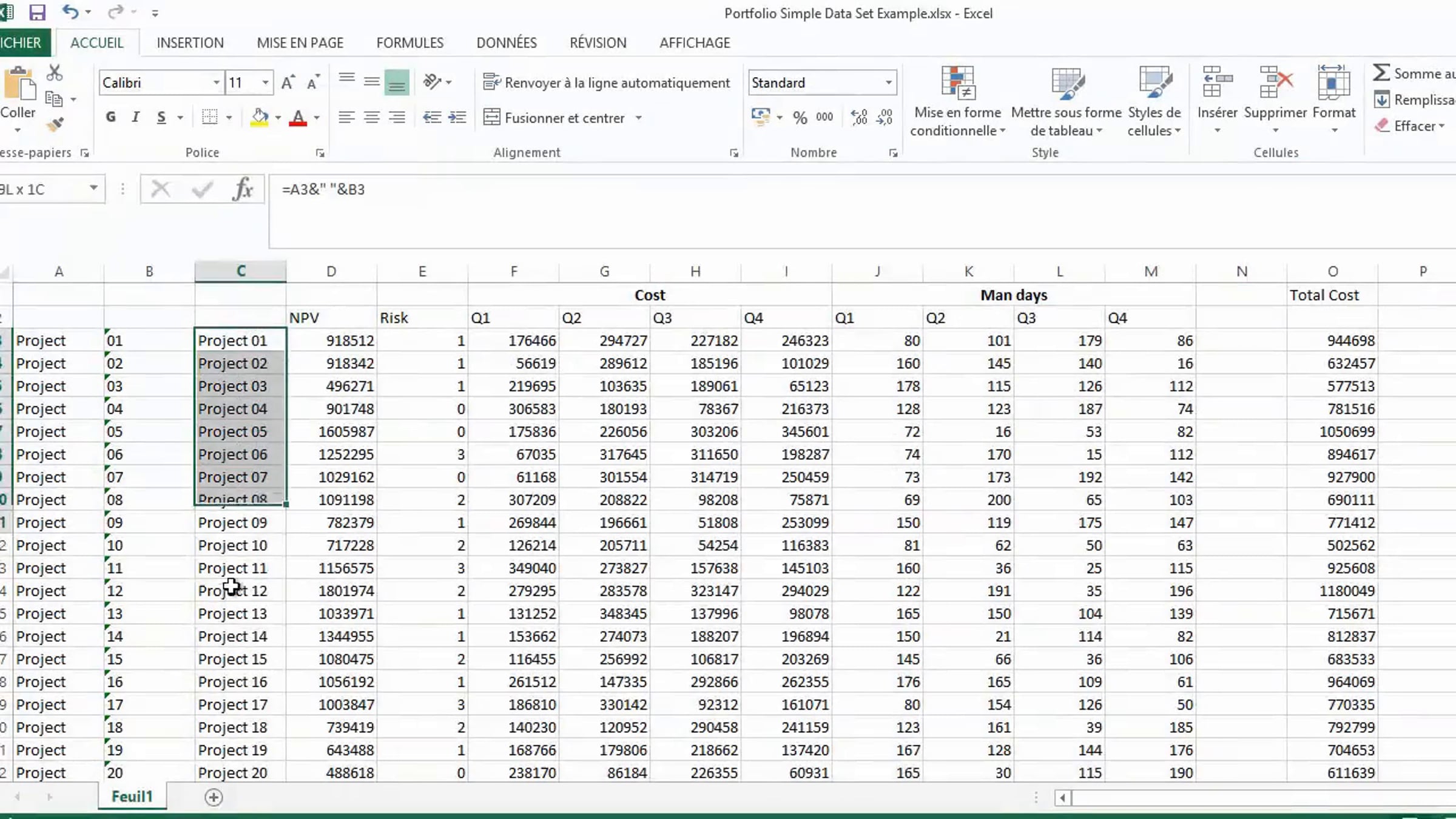Toggle wrap text Renvoyer à la ligne automatiquement
1456x819 pixels.
tap(607, 83)
